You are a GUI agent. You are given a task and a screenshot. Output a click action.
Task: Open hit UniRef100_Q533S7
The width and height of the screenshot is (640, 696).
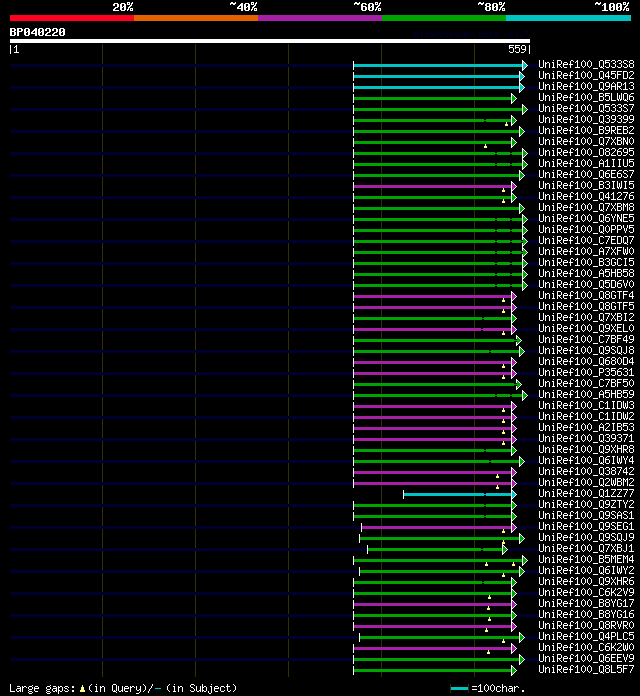point(586,109)
